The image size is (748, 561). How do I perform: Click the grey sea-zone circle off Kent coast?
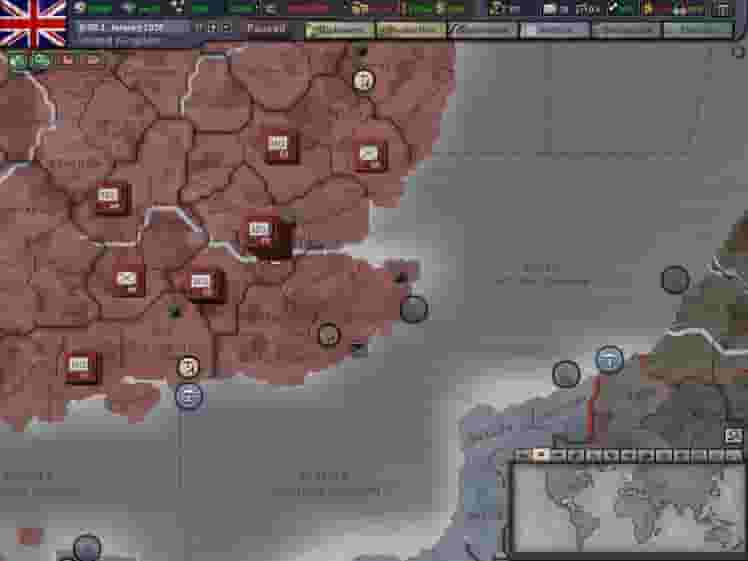click(414, 309)
